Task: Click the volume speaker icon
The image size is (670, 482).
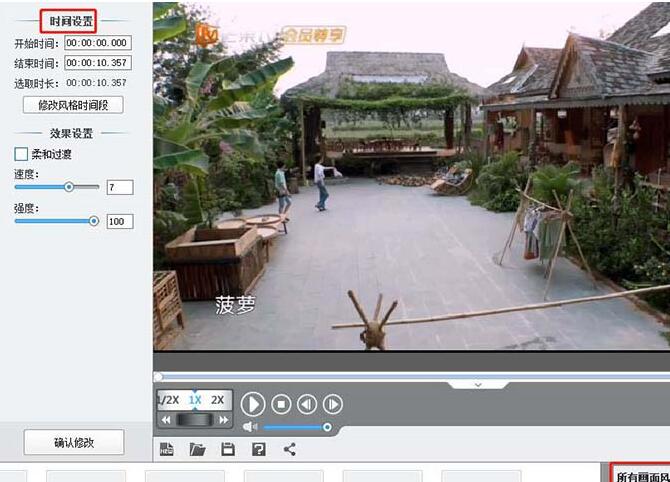Action: (x=250, y=427)
